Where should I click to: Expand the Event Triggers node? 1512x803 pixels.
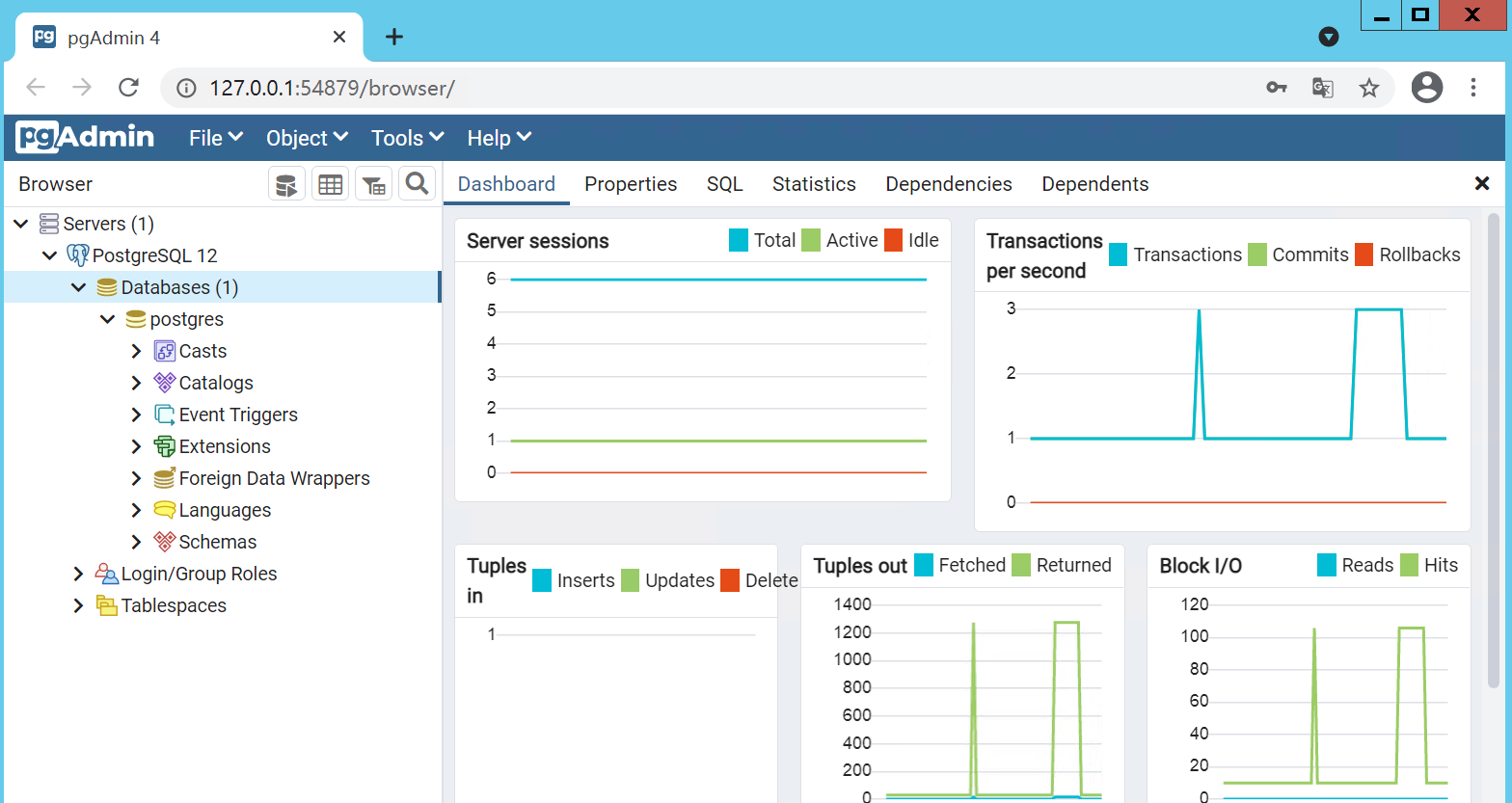point(137,415)
